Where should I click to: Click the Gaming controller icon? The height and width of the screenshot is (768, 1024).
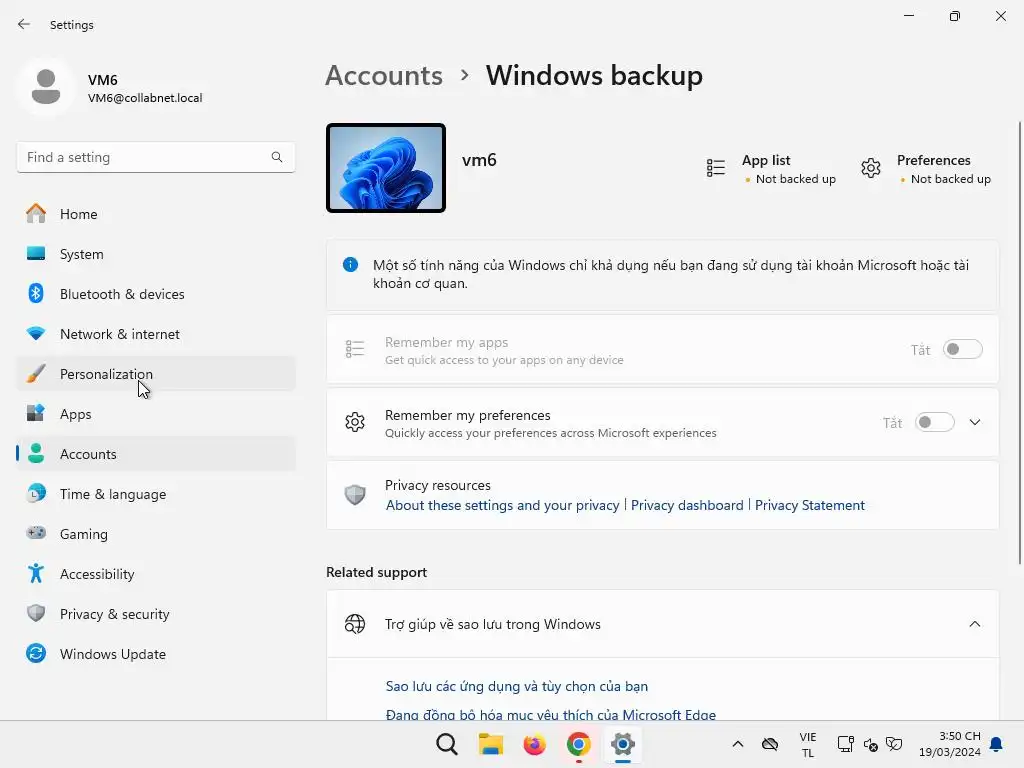click(36, 533)
